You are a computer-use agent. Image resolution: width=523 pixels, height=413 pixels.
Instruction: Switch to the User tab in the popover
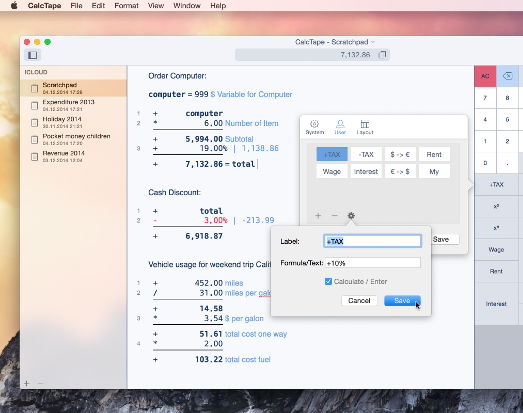(340, 128)
